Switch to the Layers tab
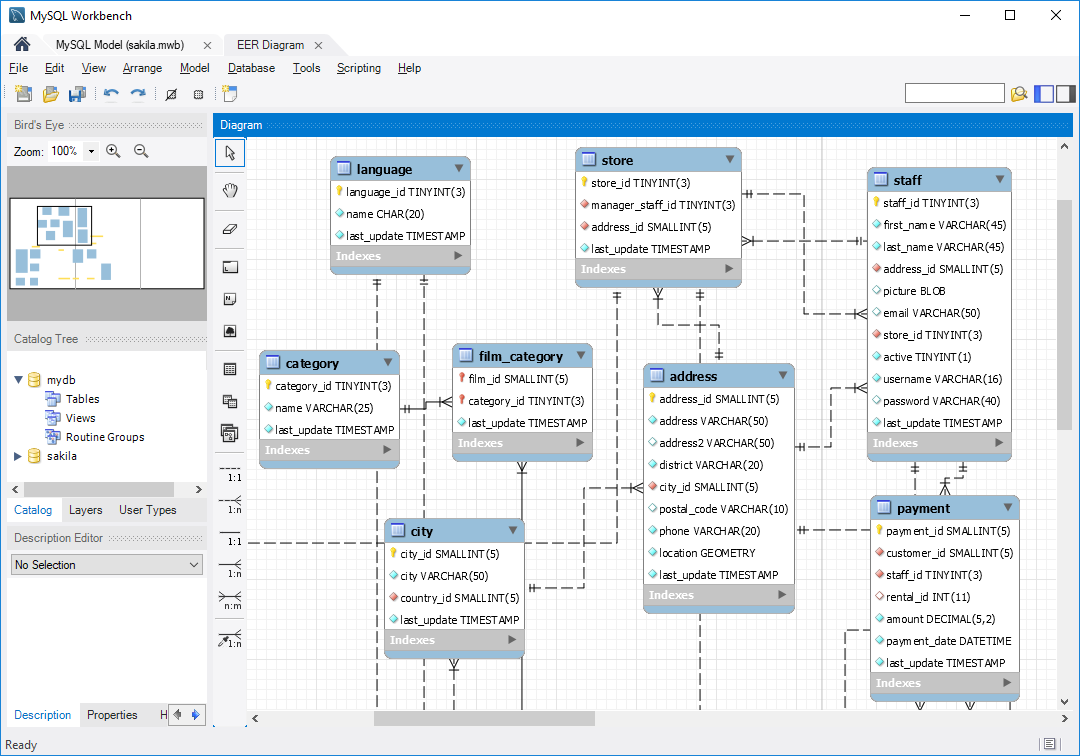1080x756 pixels. [86, 510]
